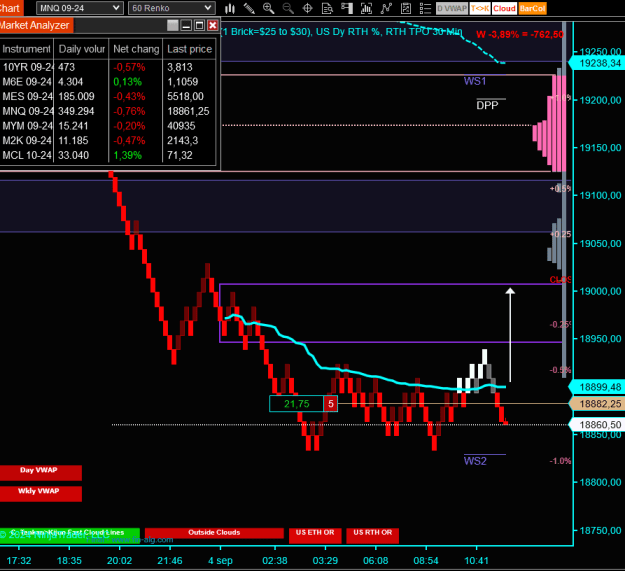This screenshot has width=625, height=571.
Task: Toggle the T<>K button
Action: point(480,8)
